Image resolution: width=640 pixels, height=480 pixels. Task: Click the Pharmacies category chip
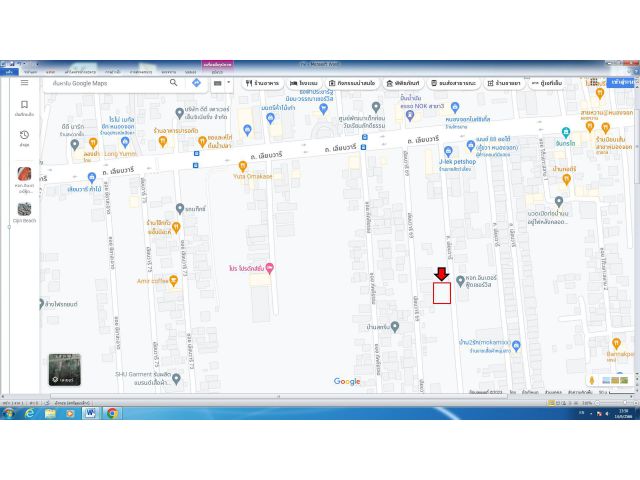click(x=504, y=83)
